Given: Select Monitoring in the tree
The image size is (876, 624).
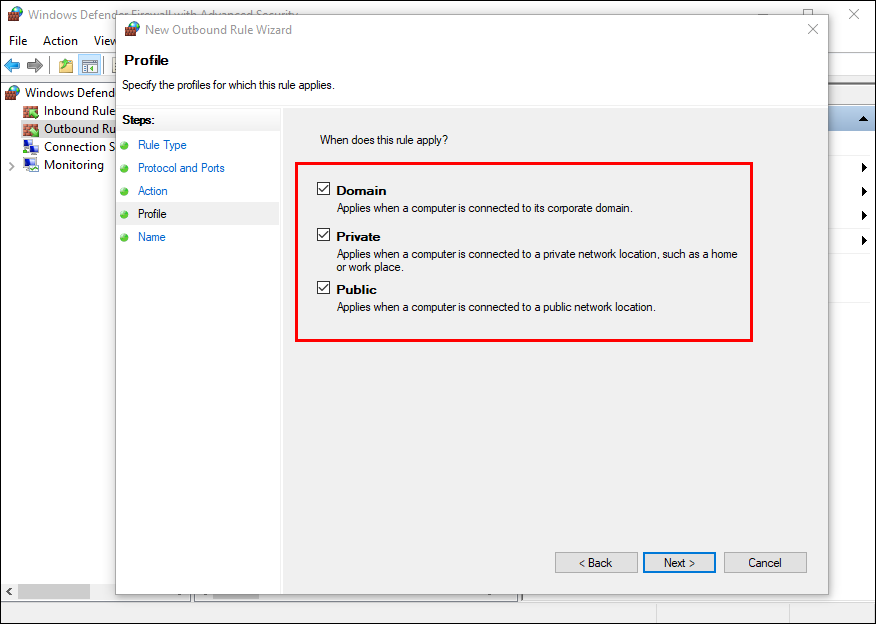Looking at the screenshot, I should (74, 164).
